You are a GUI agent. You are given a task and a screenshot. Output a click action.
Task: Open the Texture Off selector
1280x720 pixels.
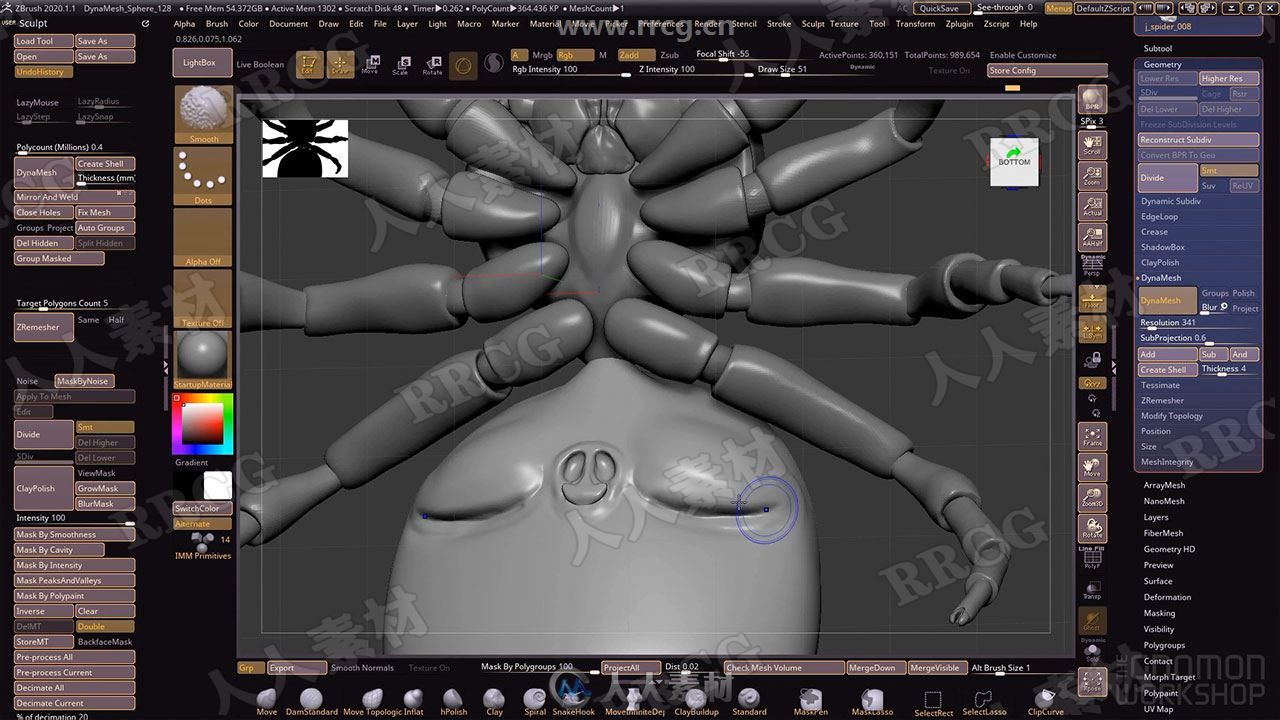pos(203,299)
